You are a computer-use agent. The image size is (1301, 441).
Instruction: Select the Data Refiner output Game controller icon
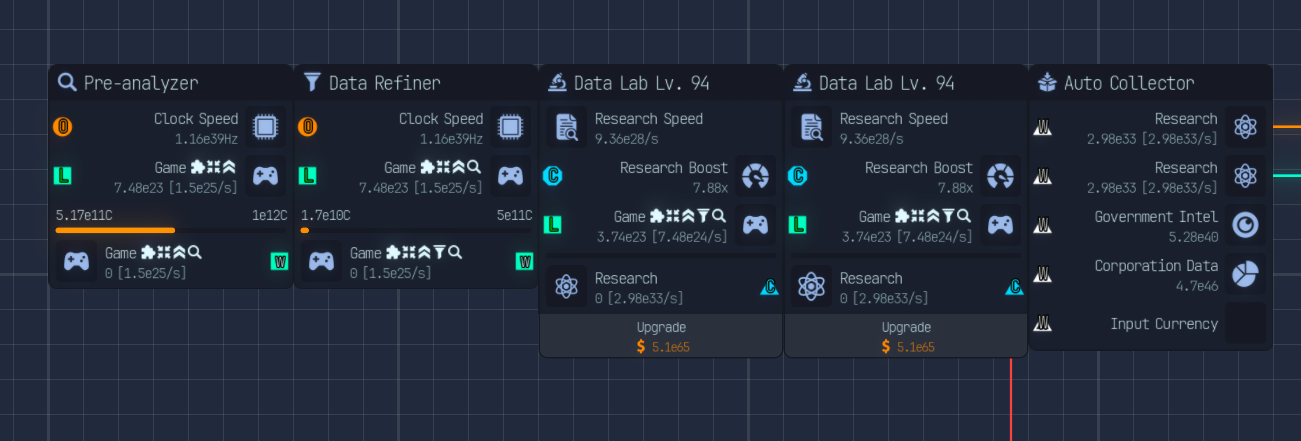321,262
